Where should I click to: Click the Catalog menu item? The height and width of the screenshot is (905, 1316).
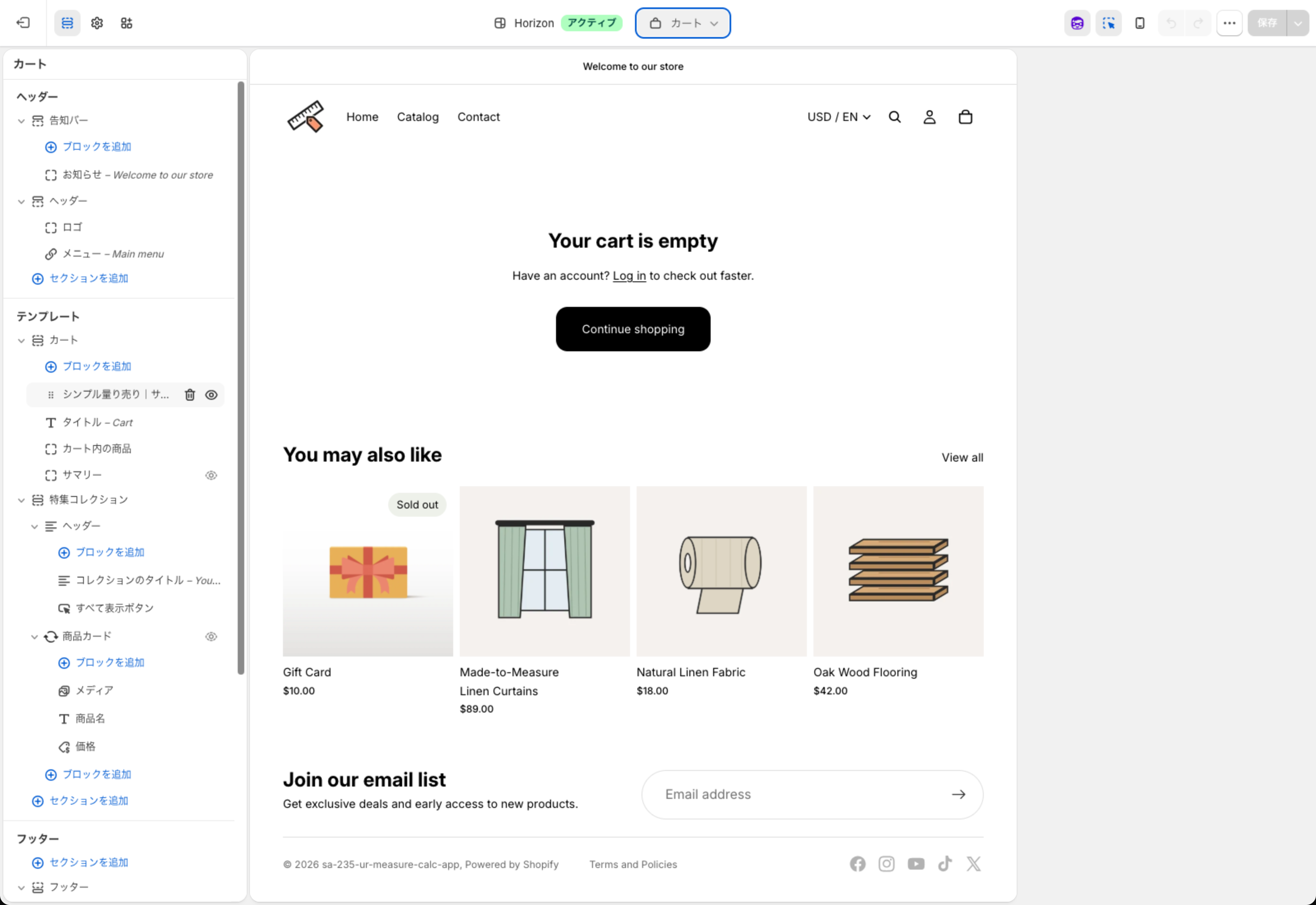[418, 117]
